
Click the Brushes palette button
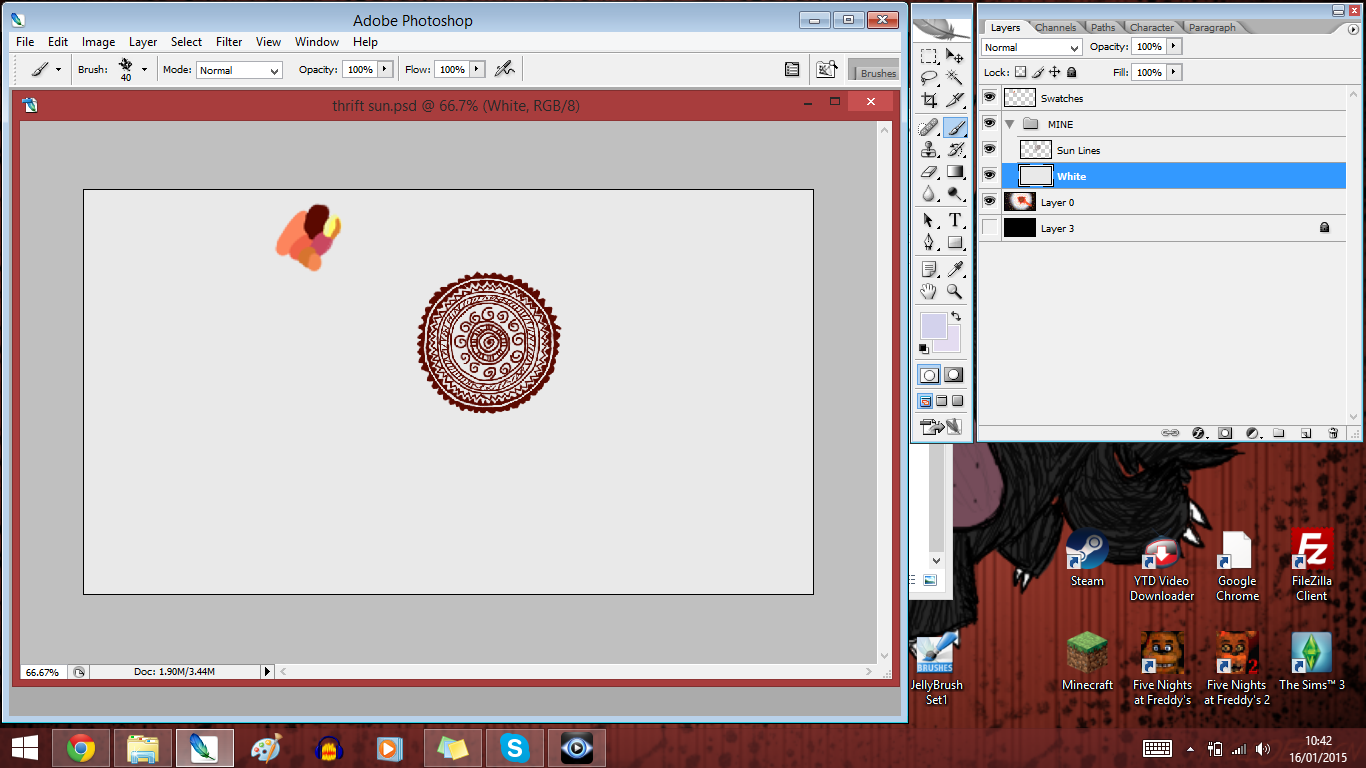[873, 70]
